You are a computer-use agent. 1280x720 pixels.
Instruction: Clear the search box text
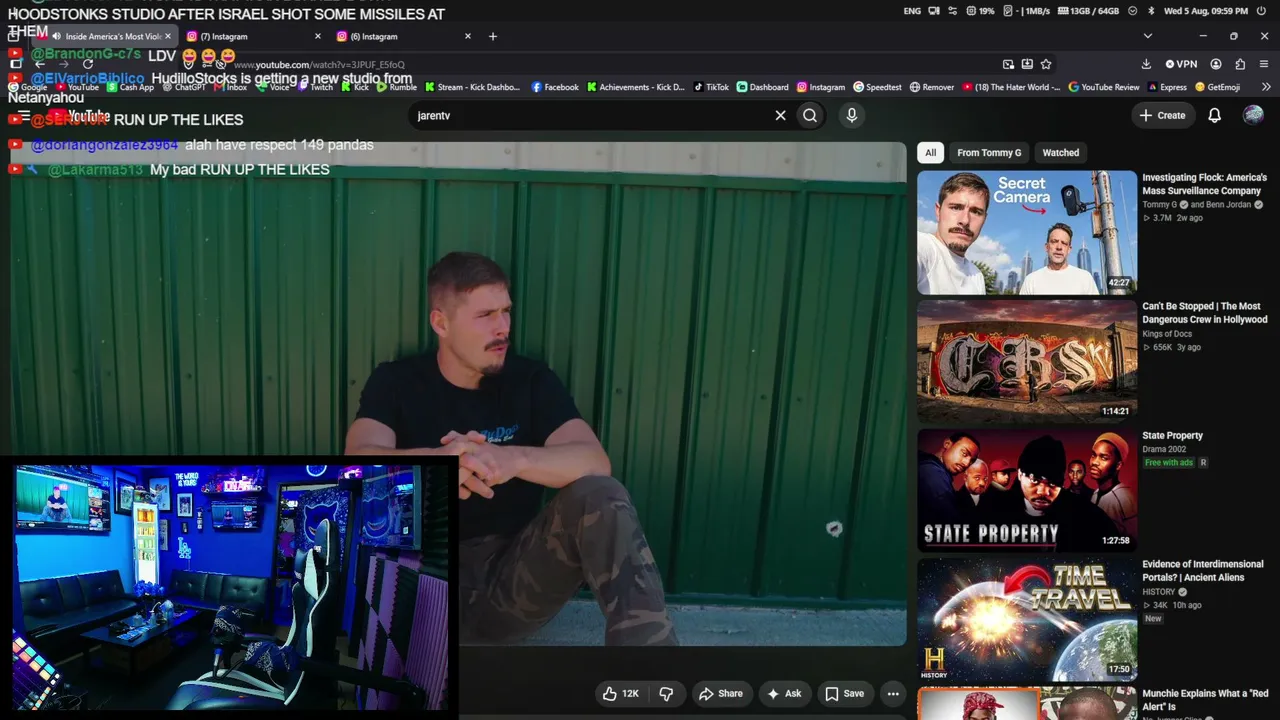point(780,115)
